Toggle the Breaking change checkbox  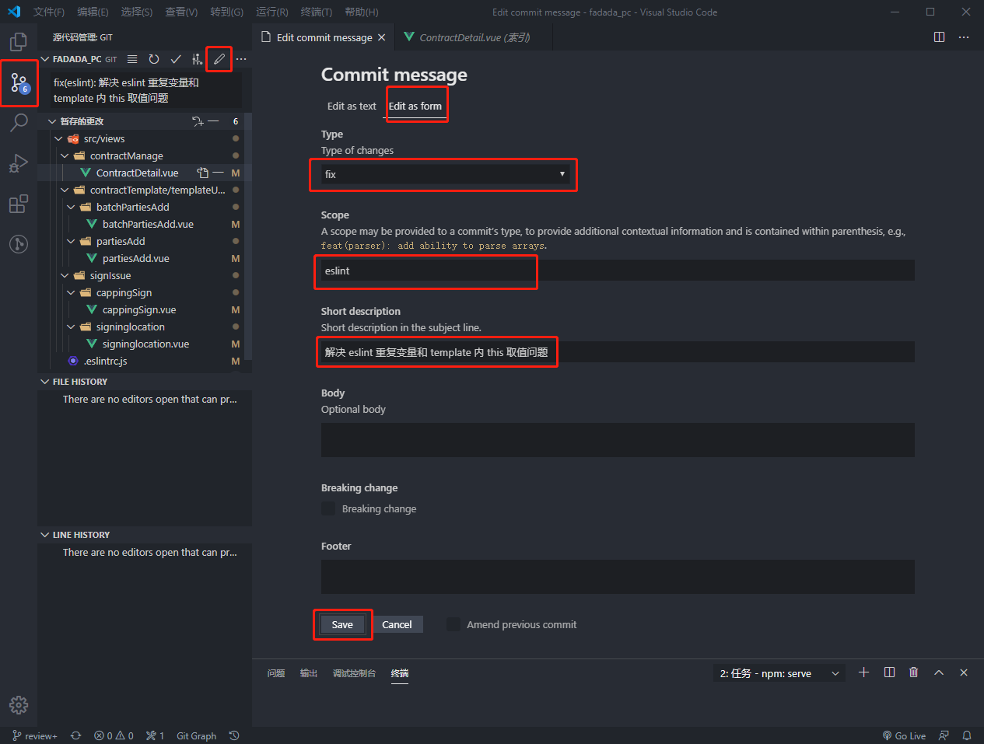pos(328,508)
